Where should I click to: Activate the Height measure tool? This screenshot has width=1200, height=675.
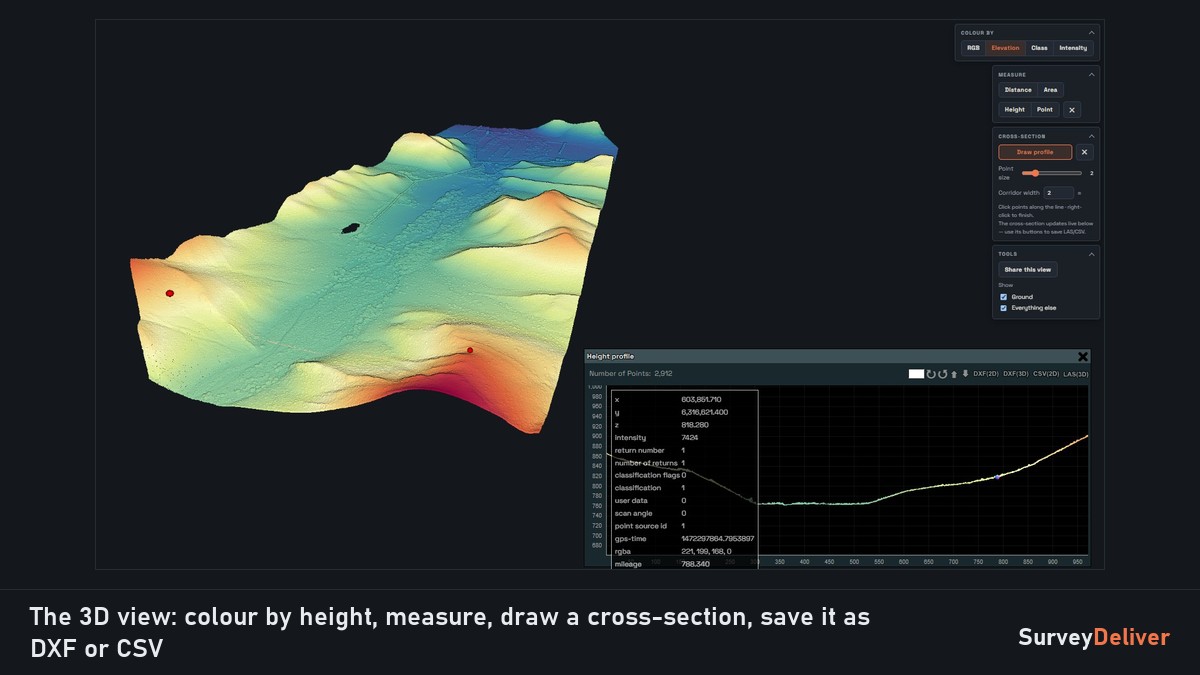(1015, 110)
